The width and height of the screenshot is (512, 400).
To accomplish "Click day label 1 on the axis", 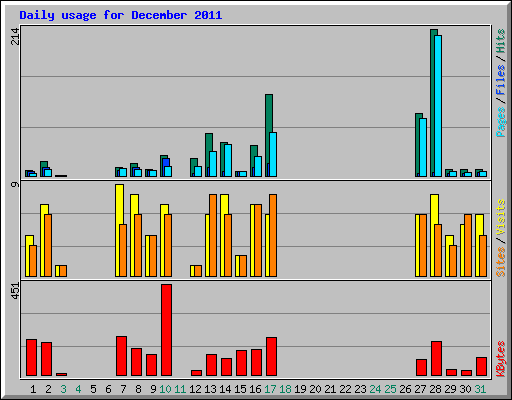I will click(33, 389).
